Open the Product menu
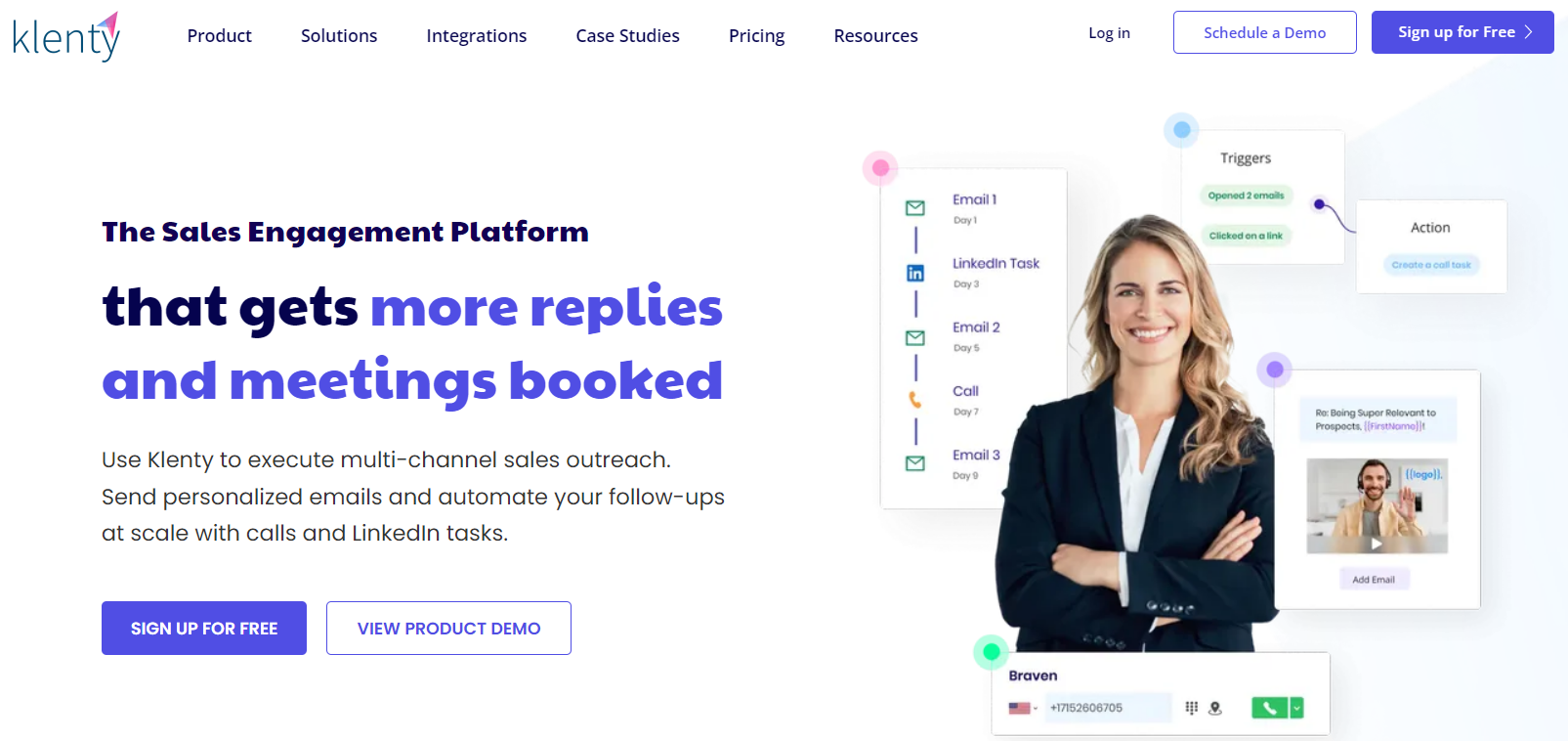This screenshot has height=741, width=1568. click(220, 36)
